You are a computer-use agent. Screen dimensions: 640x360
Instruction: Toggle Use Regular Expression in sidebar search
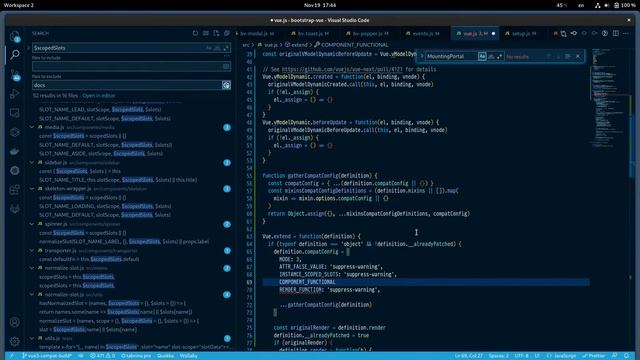(x=226, y=48)
